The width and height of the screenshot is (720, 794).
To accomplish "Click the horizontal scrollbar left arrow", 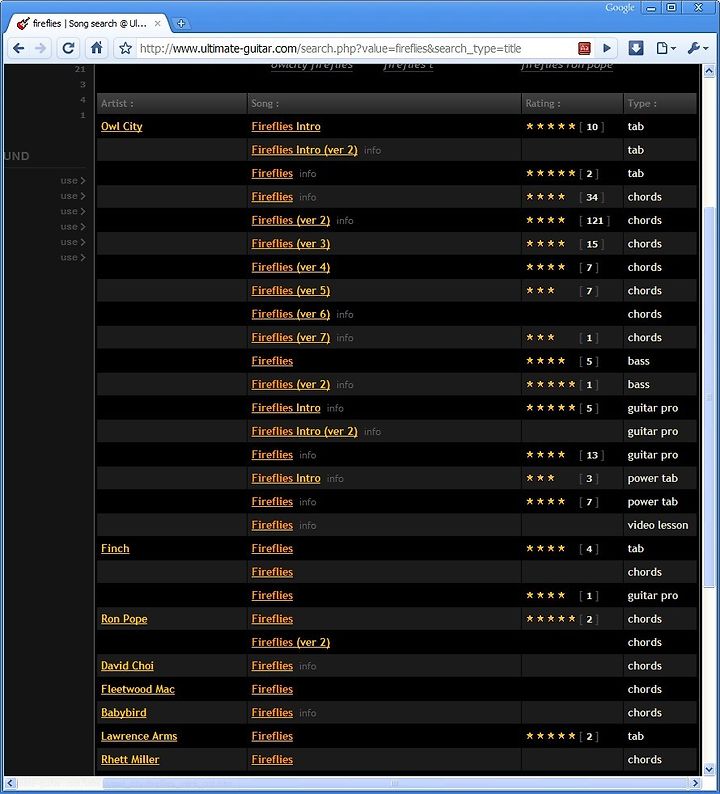I will click(10, 783).
